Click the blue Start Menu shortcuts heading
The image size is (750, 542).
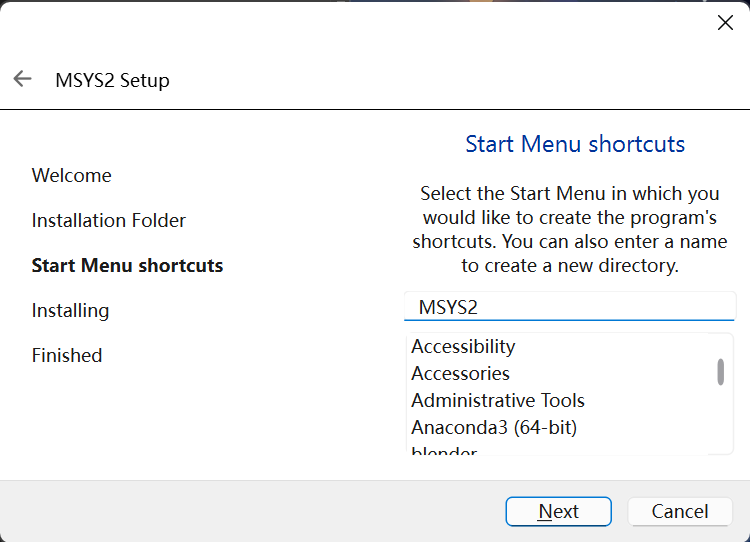tap(575, 144)
